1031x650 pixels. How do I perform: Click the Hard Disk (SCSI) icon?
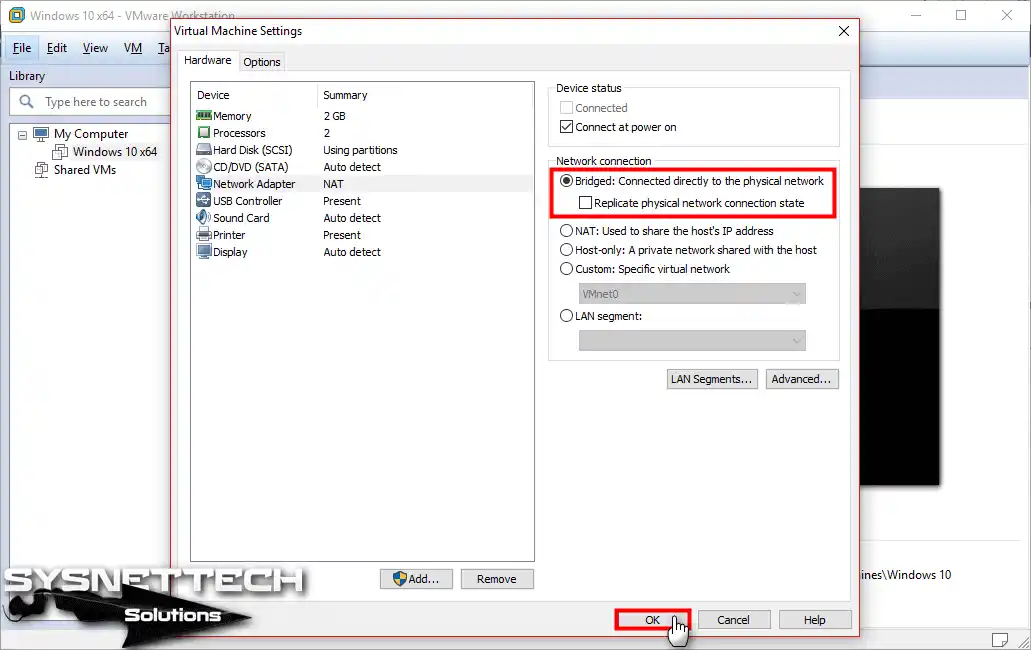pos(204,150)
